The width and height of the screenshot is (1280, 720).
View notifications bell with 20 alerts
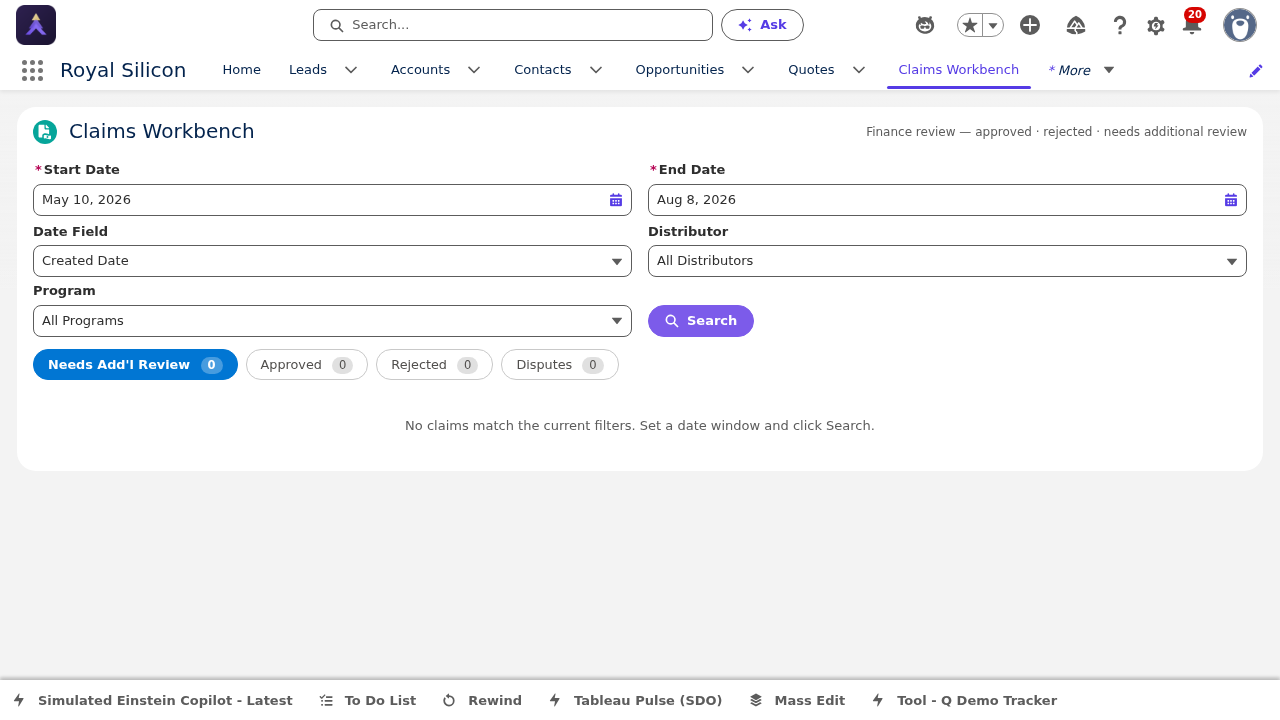click(x=1192, y=24)
